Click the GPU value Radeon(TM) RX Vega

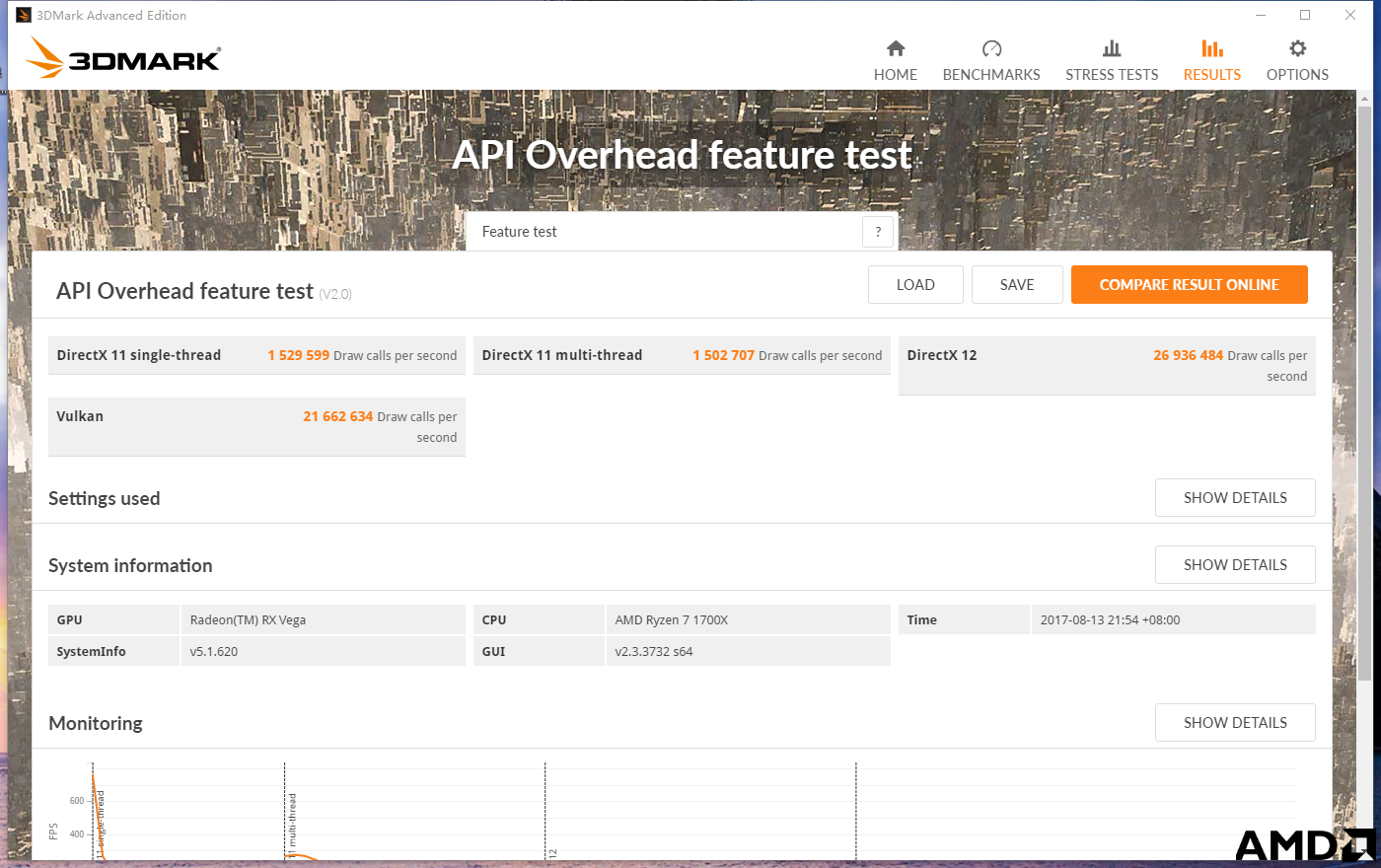(248, 620)
